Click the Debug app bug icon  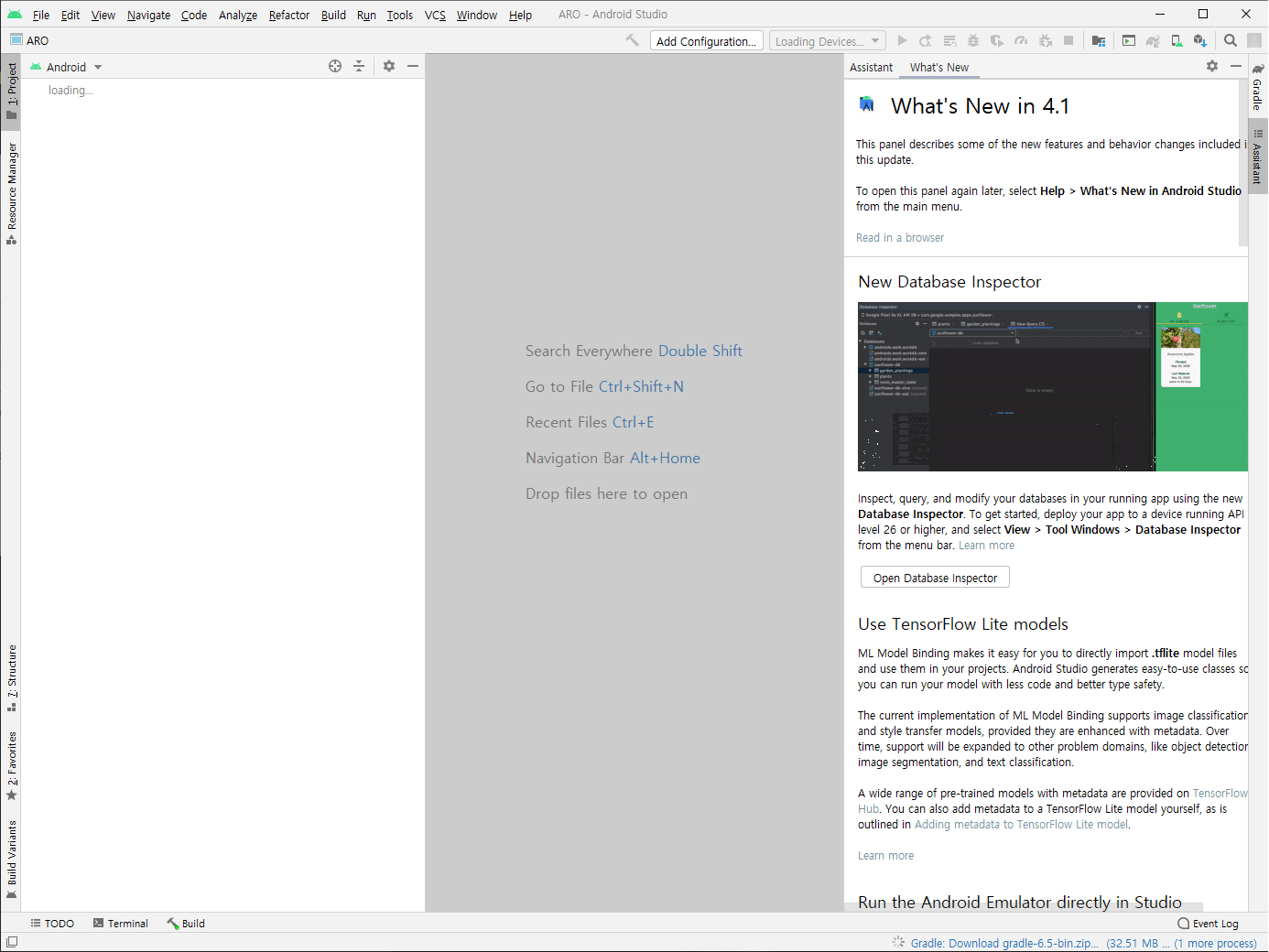[973, 40]
